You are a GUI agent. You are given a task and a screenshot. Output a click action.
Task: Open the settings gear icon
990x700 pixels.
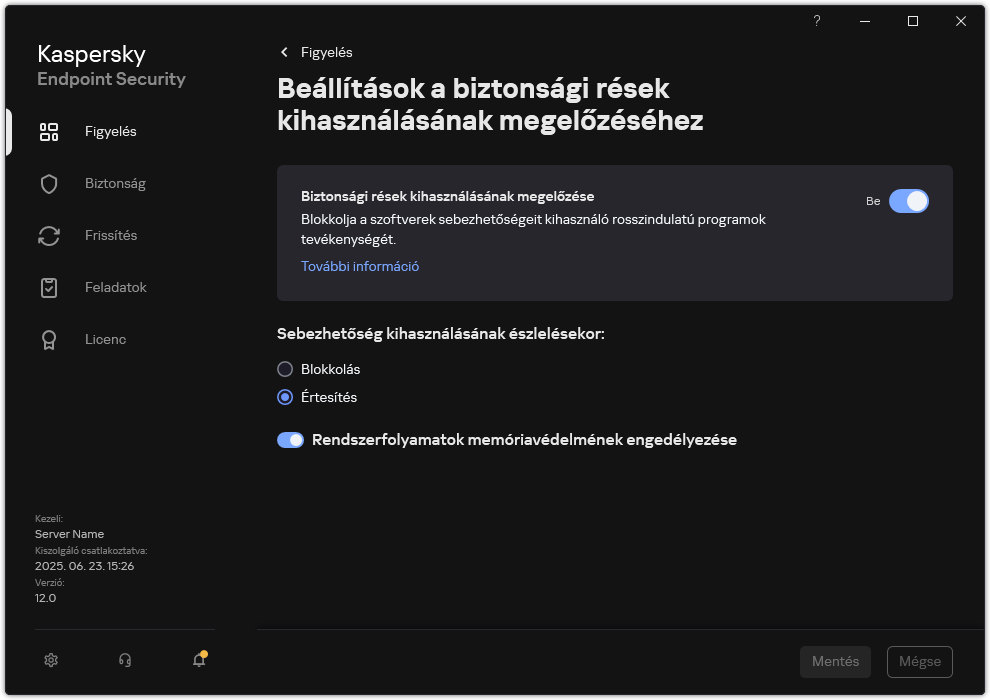[50, 660]
